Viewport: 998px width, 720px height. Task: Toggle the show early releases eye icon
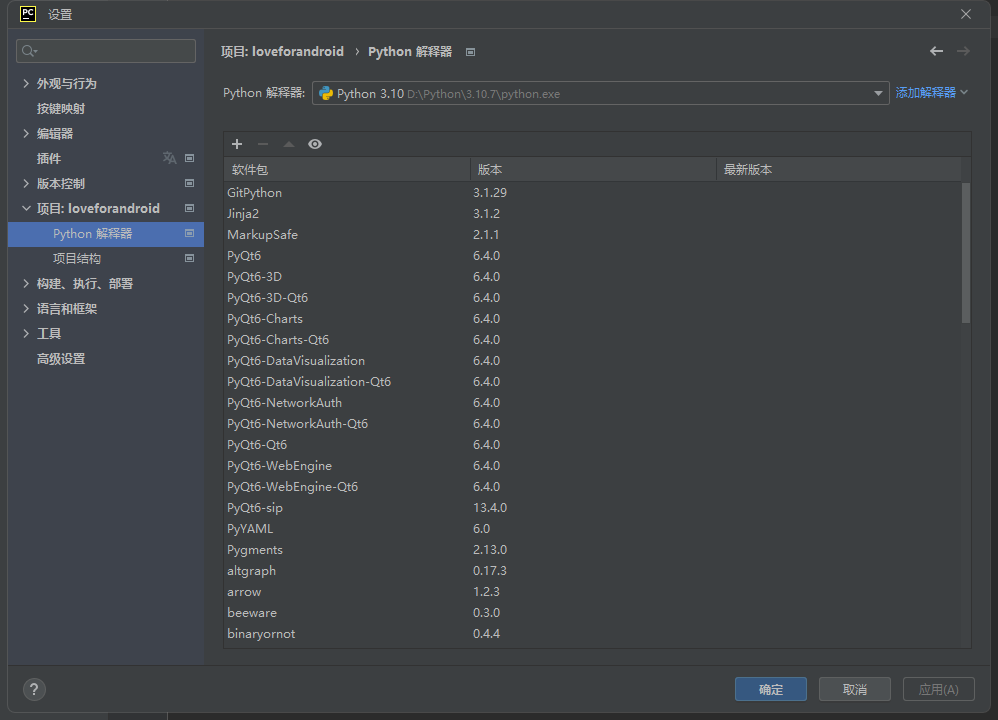pos(315,144)
